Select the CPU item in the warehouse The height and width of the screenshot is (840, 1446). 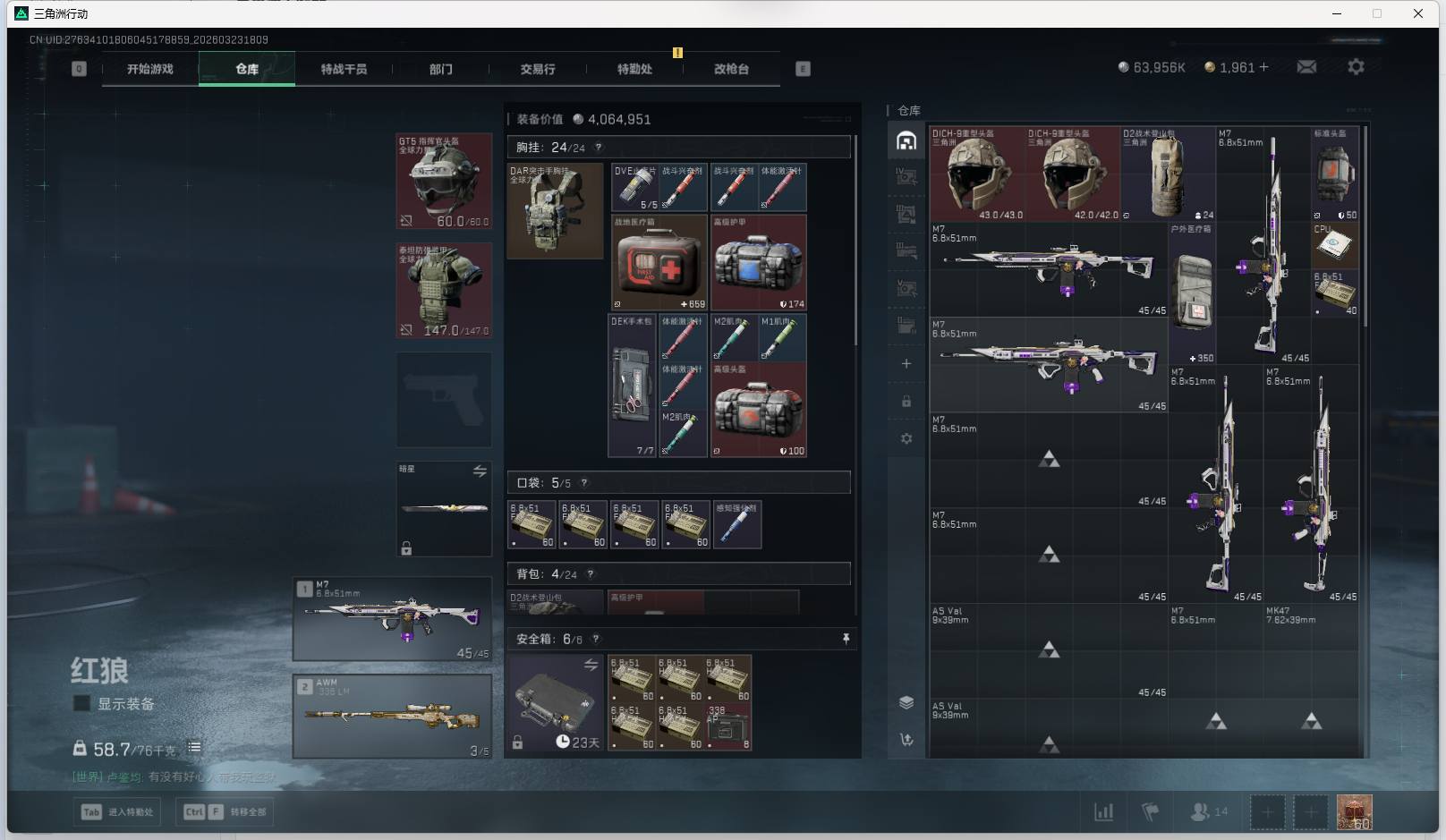(1335, 246)
